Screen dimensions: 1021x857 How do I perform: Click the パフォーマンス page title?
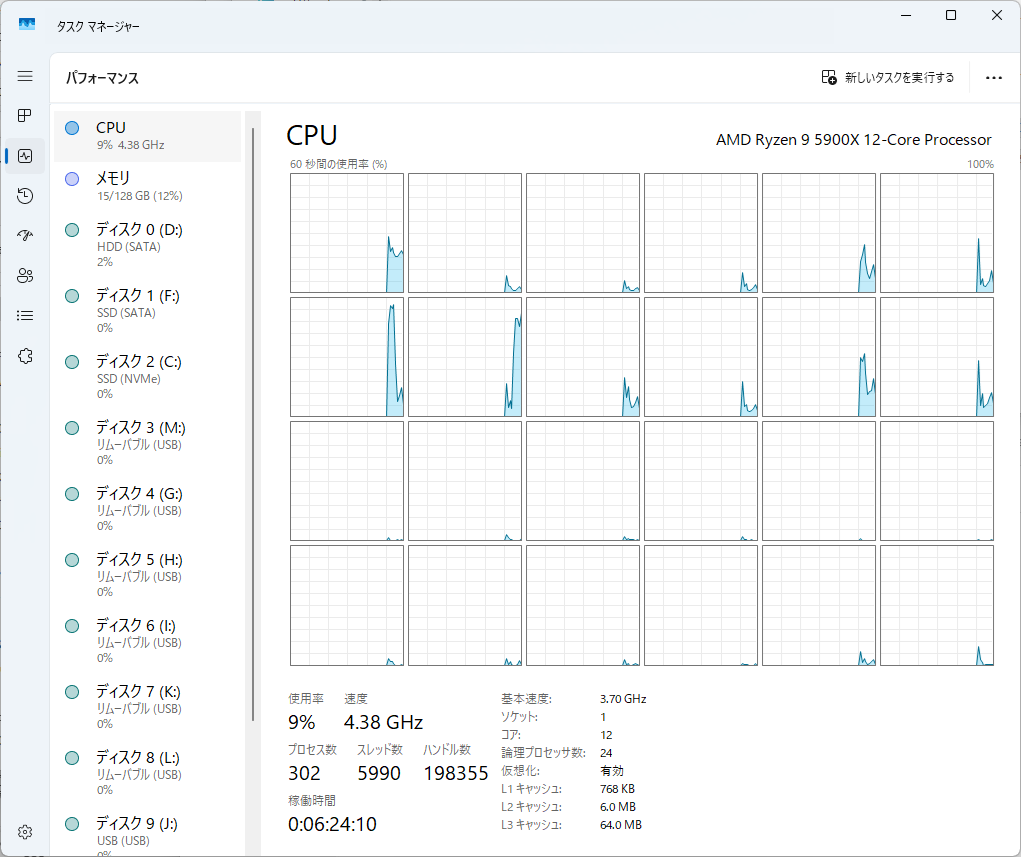click(x=102, y=78)
